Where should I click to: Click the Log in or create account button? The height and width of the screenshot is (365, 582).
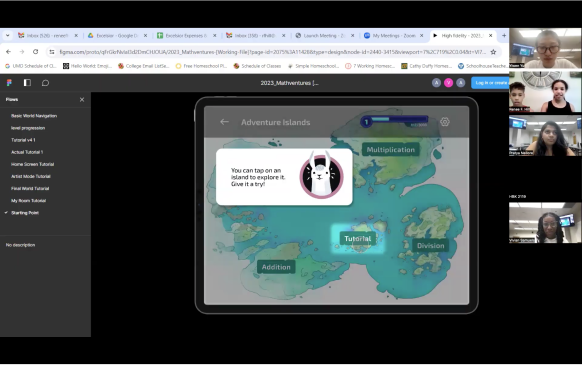pos(490,83)
